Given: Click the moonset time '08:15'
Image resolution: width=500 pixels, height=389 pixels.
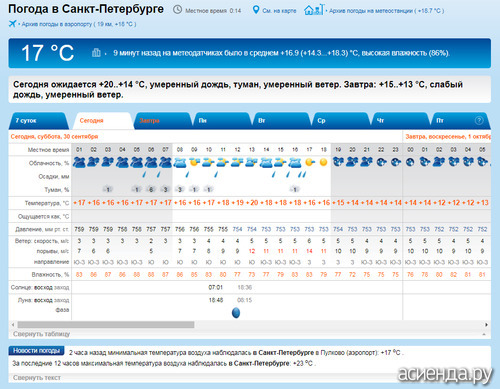Looking at the screenshot, I should tap(245, 300).
